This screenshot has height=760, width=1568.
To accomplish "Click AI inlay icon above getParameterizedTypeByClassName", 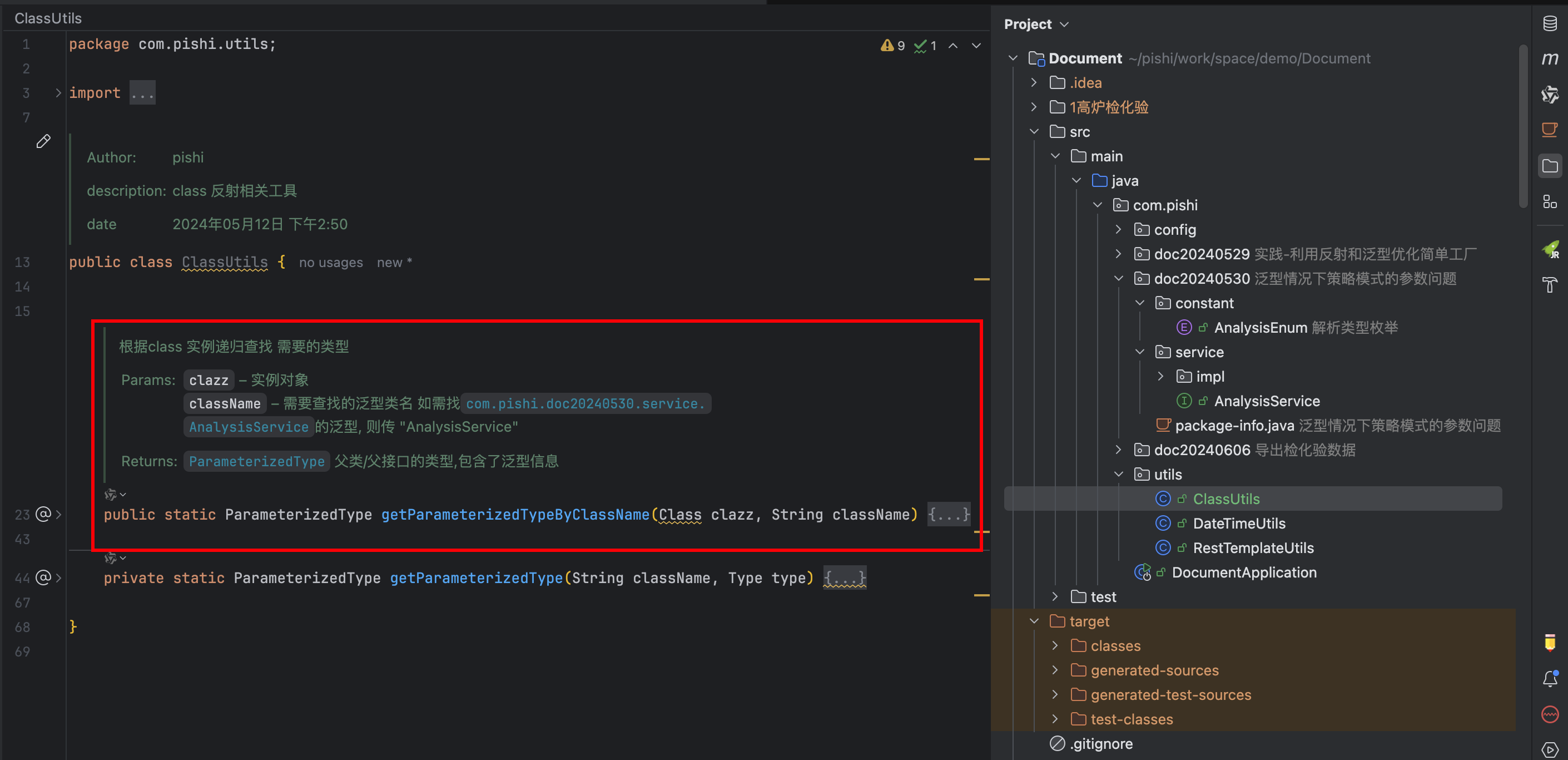I will click(x=115, y=494).
